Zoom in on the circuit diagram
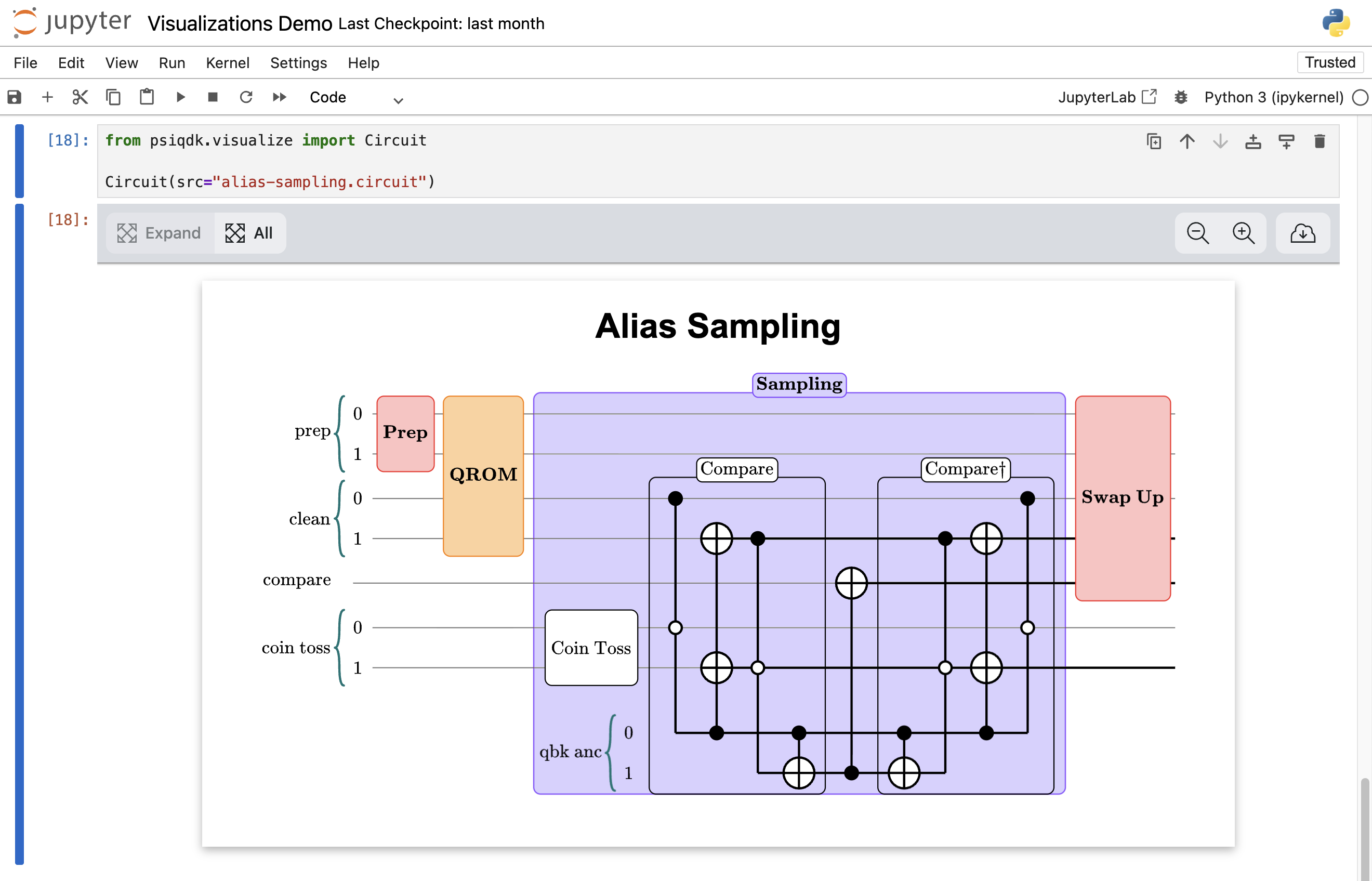 point(1243,233)
